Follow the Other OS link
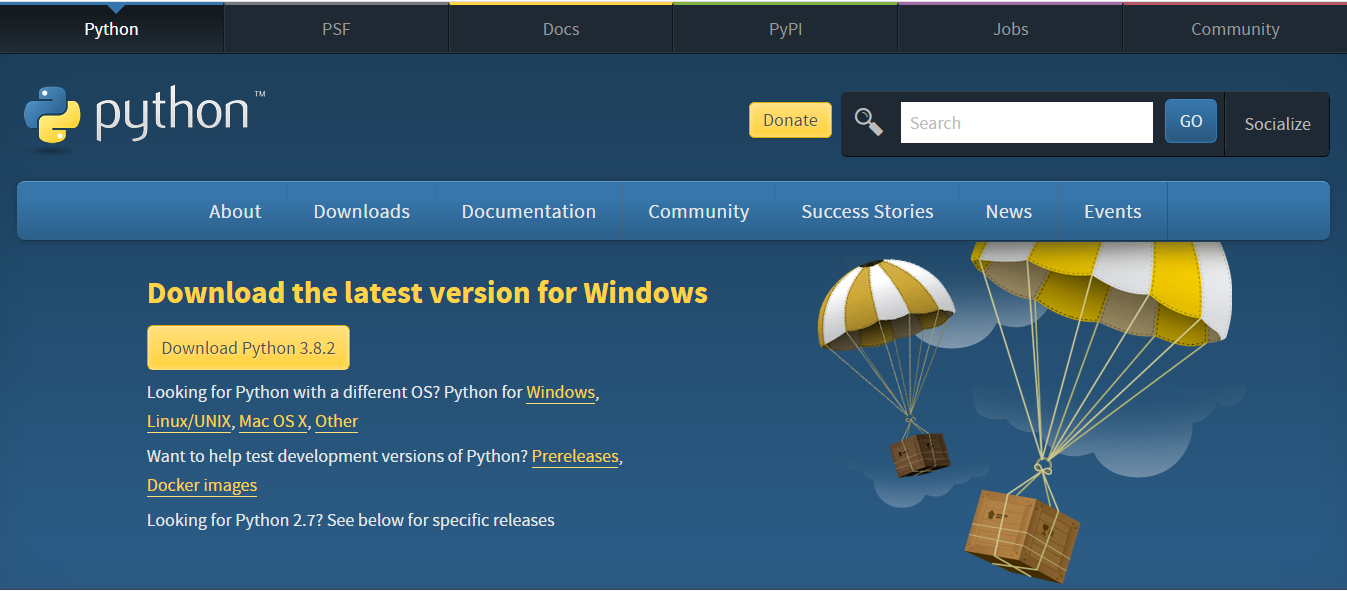This screenshot has height=591, width=1347. 336,422
